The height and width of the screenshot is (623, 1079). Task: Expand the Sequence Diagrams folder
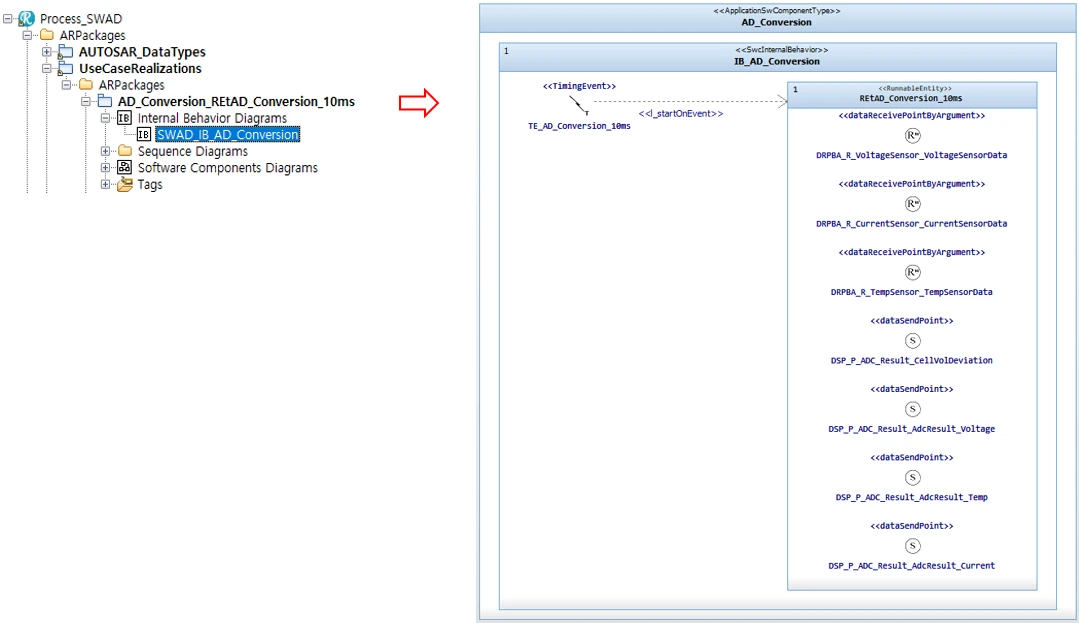coord(105,151)
